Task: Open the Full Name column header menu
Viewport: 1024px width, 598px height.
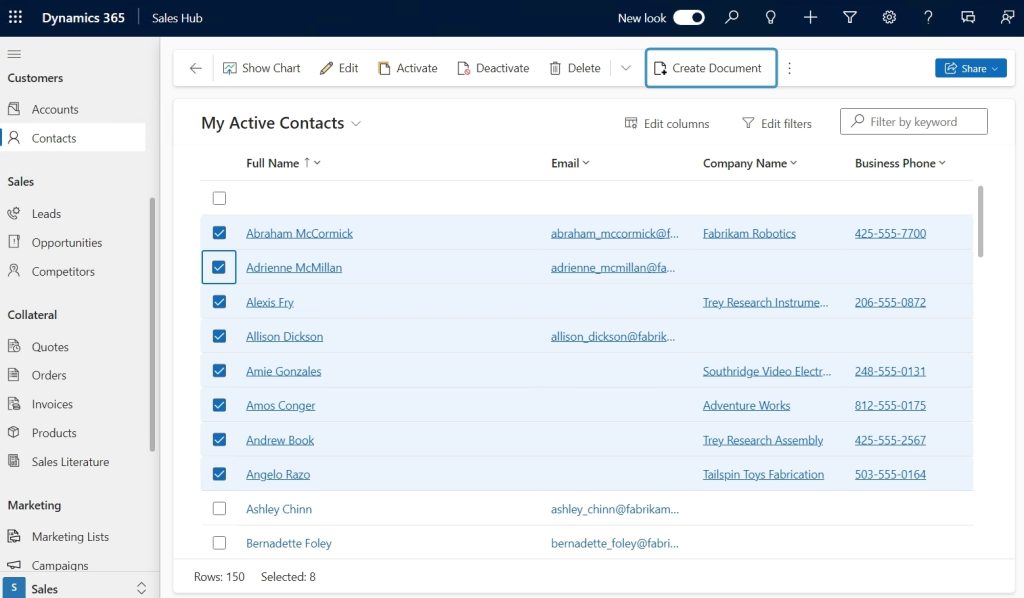Action: (x=283, y=163)
